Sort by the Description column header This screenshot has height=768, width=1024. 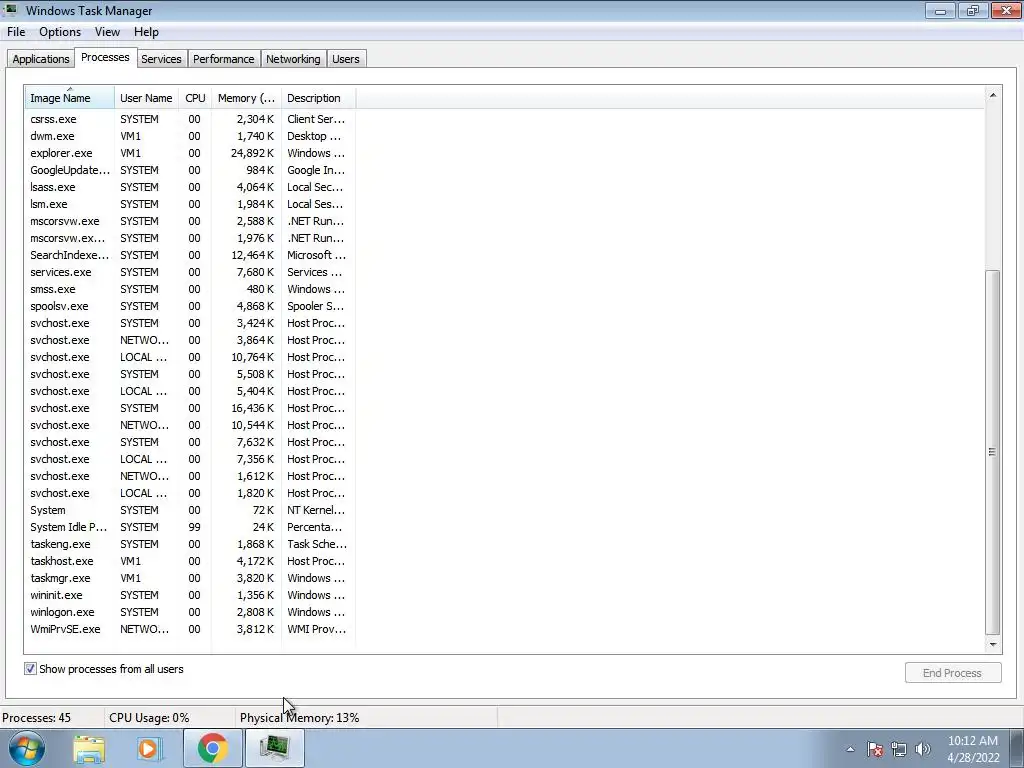coord(318,98)
